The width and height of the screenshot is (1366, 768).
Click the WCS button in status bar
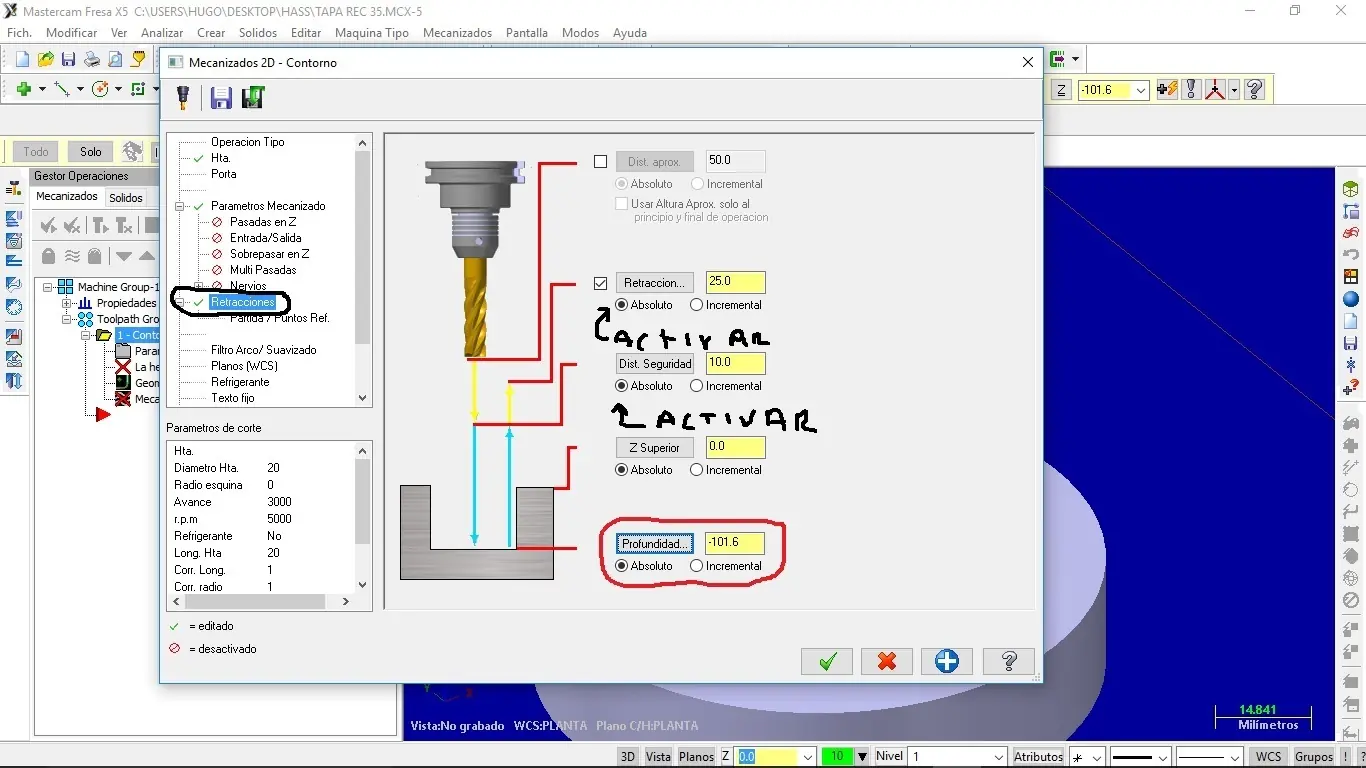1268,757
